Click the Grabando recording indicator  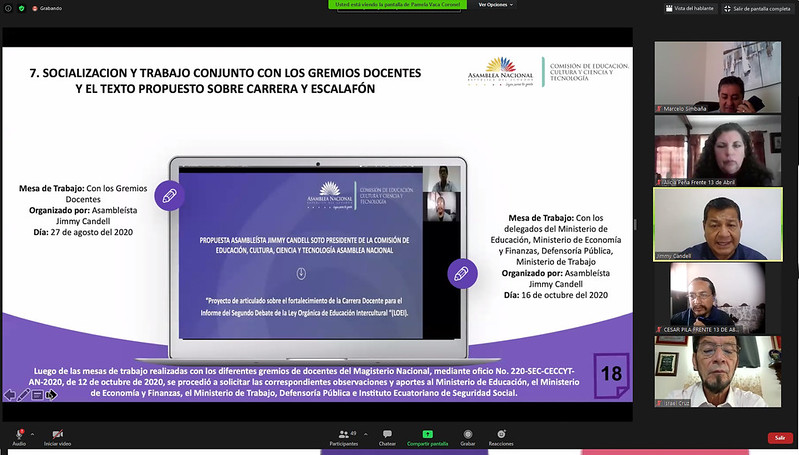(46, 8)
